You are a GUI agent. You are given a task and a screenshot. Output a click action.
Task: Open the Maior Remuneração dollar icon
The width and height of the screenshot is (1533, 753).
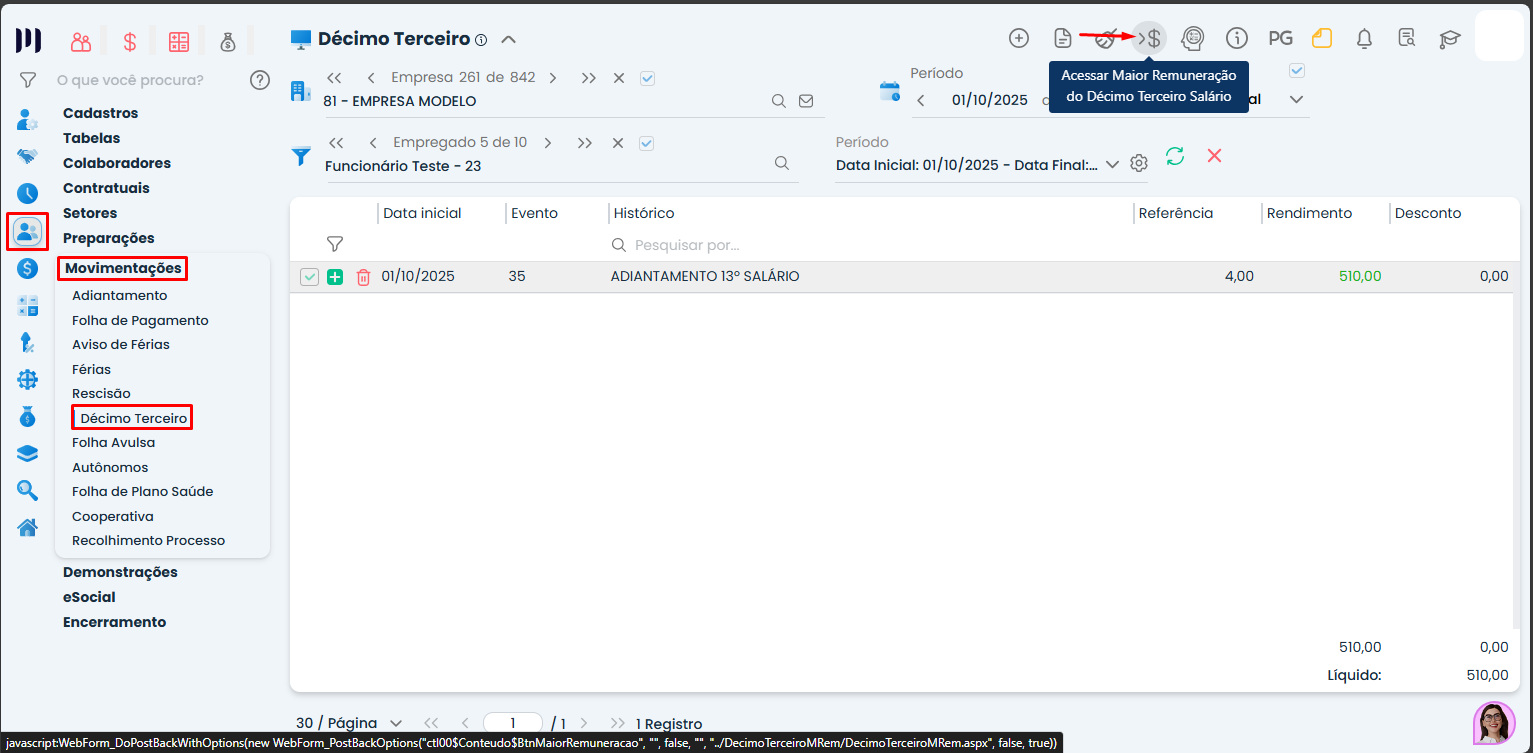click(x=1149, y=38)
